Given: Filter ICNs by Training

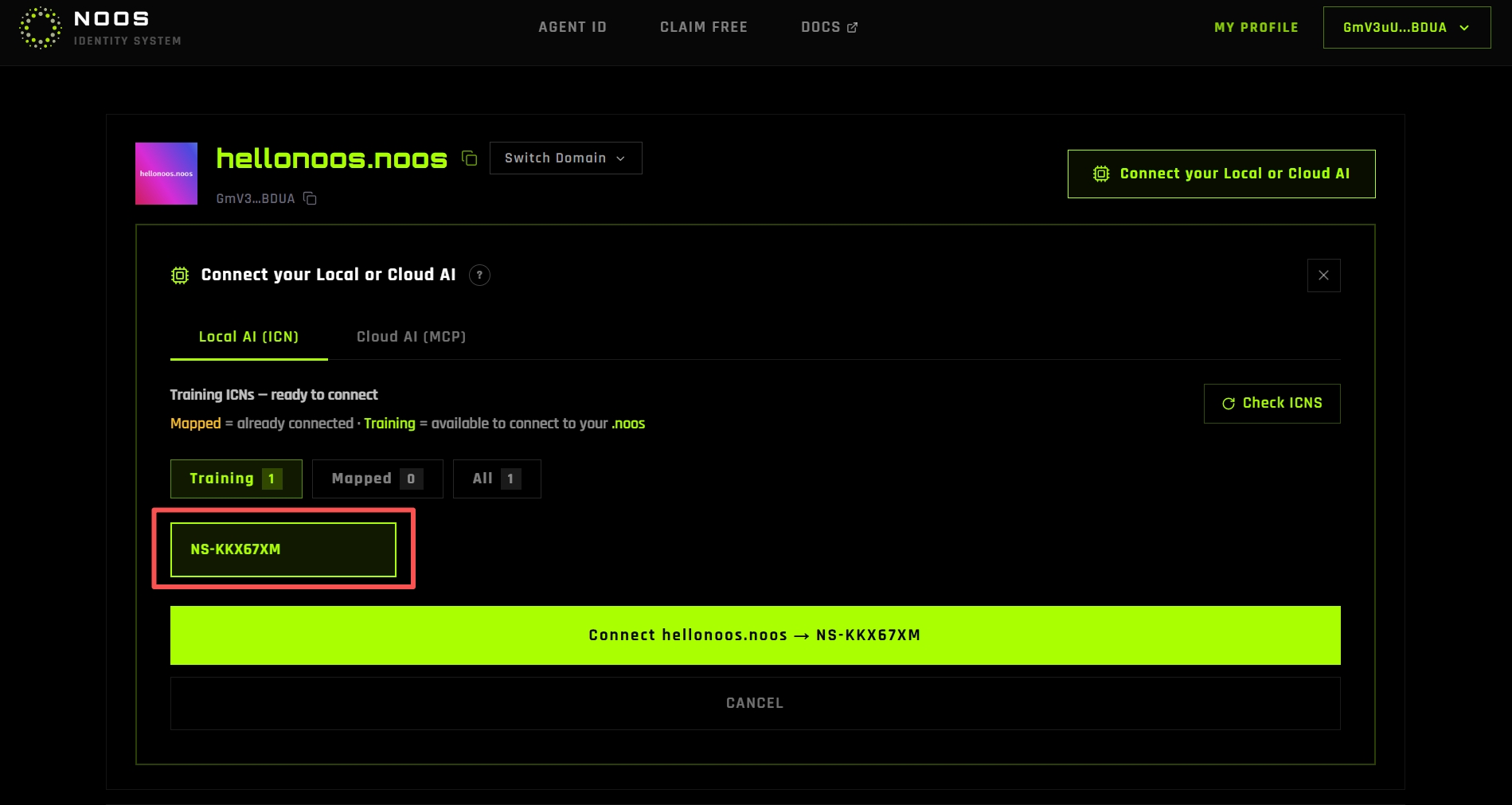Looking at the screenshot, I should (x=236, y=479).
